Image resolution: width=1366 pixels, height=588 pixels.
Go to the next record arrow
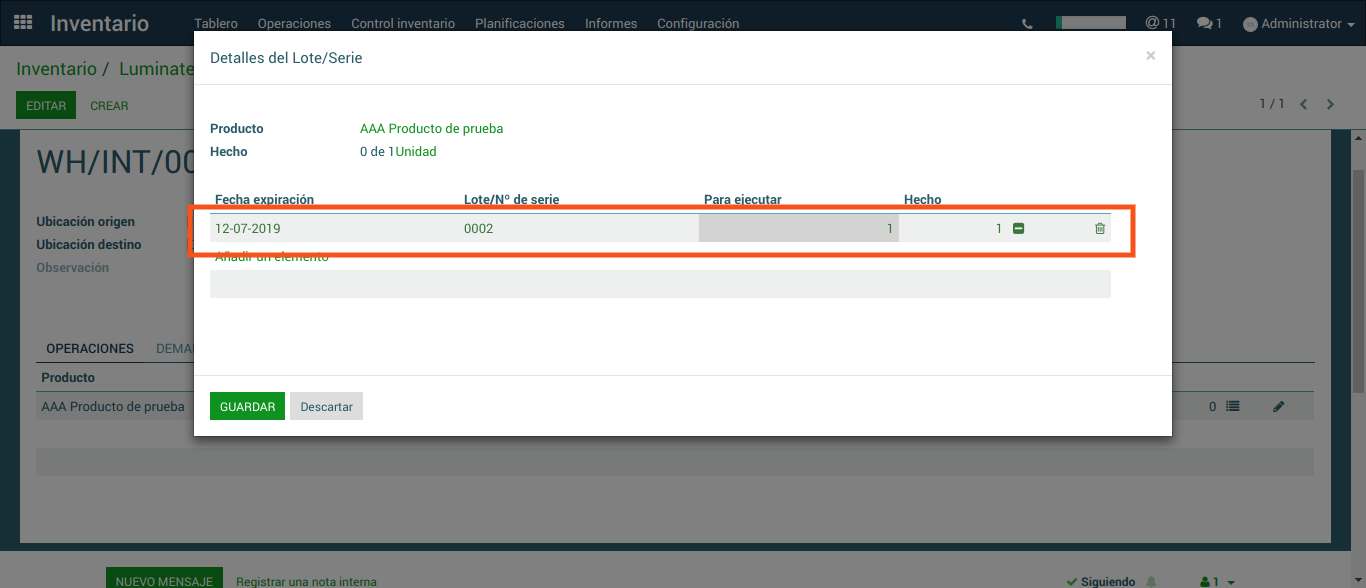(x=1330, y=104)
